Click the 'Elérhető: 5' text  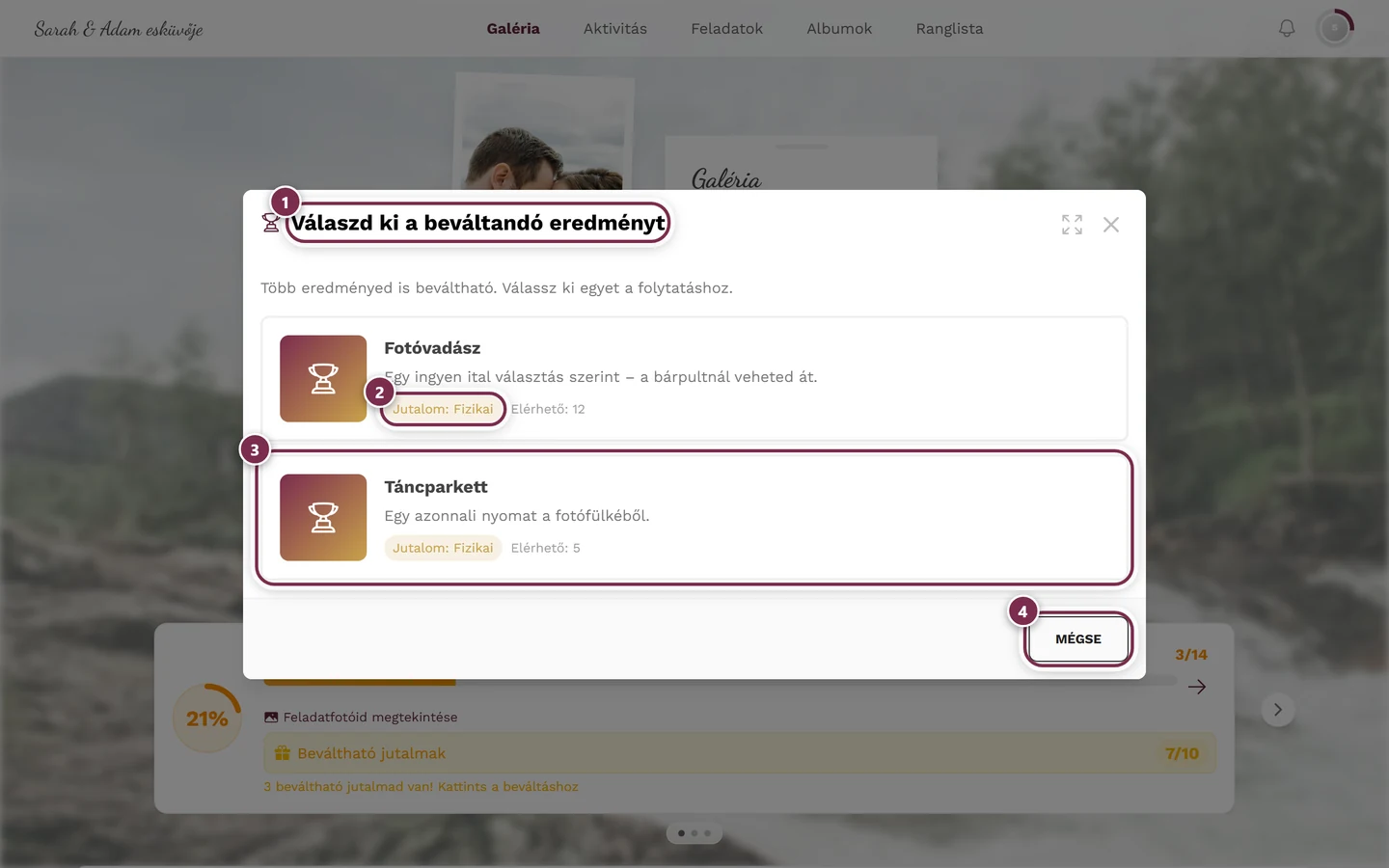[x=546, y=548]
